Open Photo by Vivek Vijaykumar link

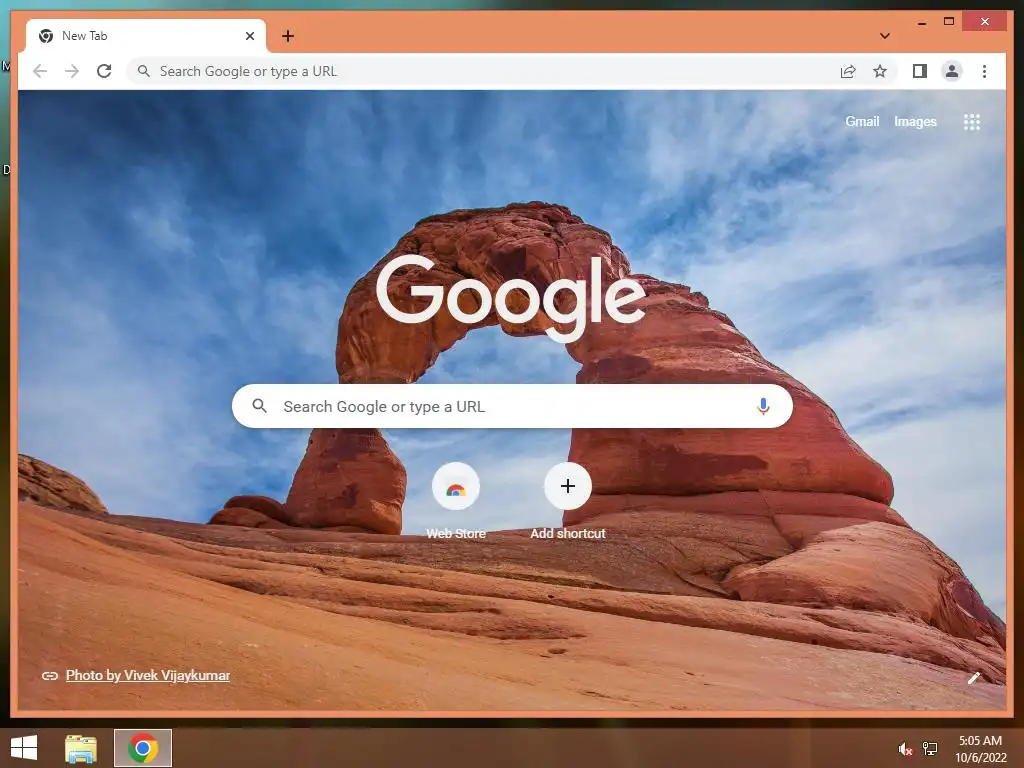click(x=148, y=675)
